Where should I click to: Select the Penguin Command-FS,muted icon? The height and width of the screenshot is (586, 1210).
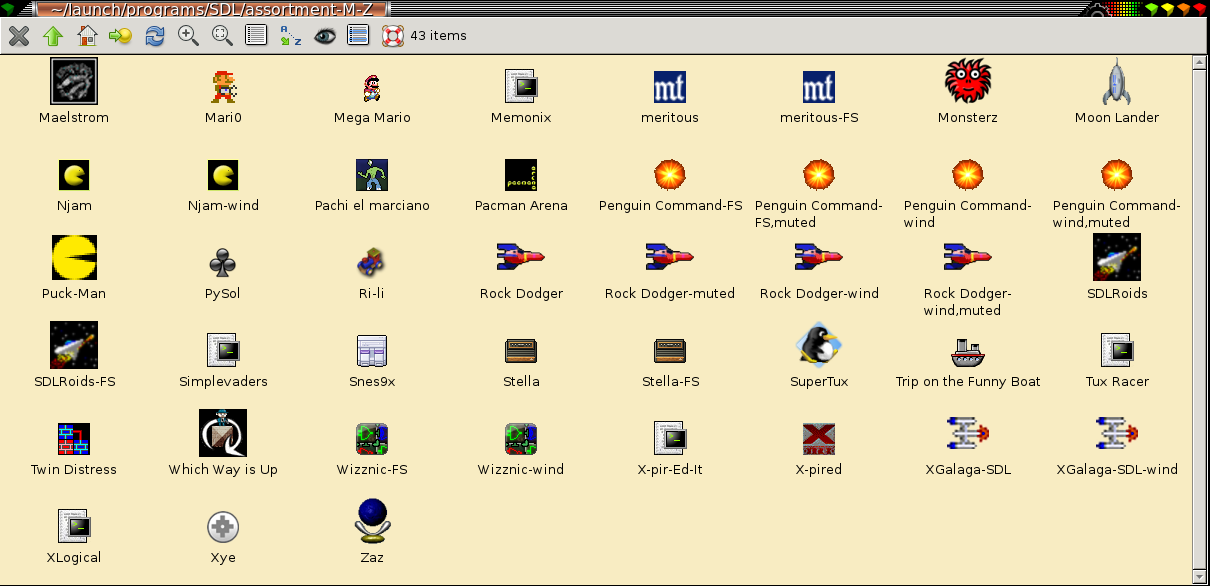click(x=819, y=175)
